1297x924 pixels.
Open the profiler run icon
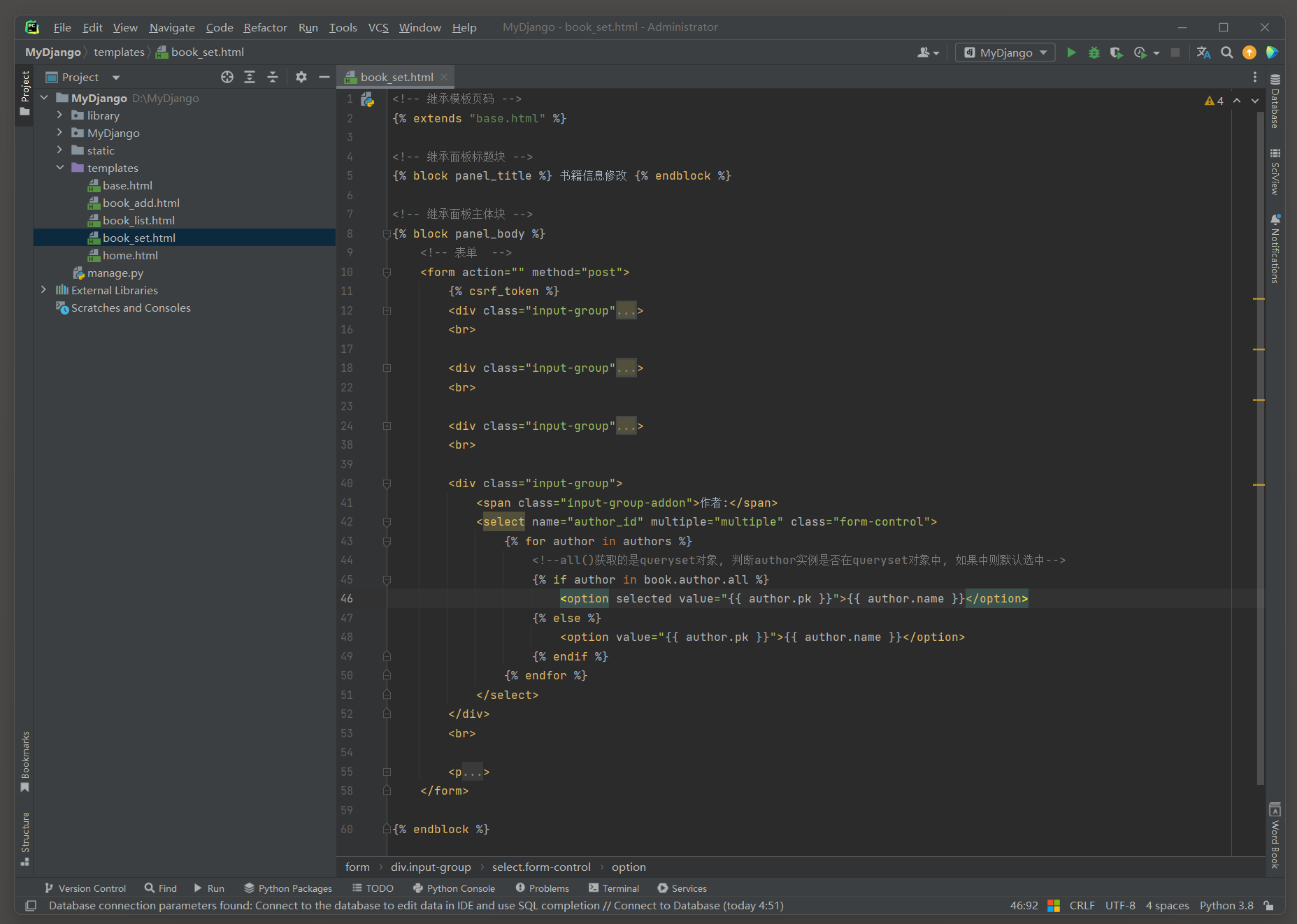pos(1140,52)
